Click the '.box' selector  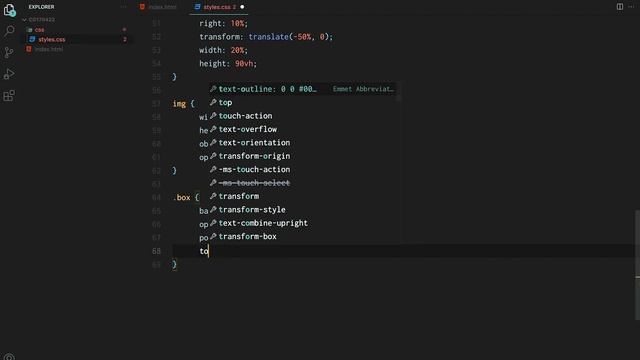182,198
